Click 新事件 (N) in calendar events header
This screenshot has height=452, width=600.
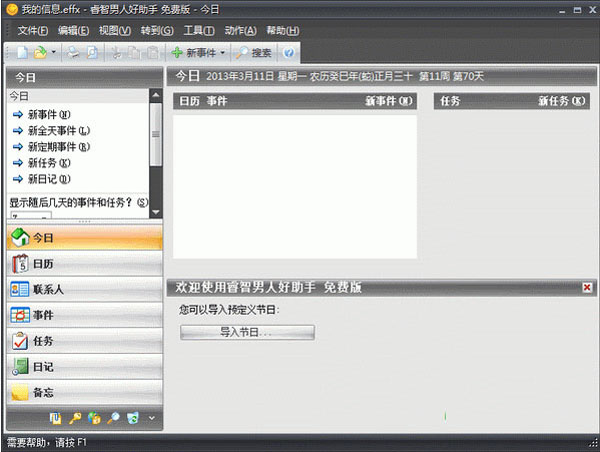coord(388,101)
